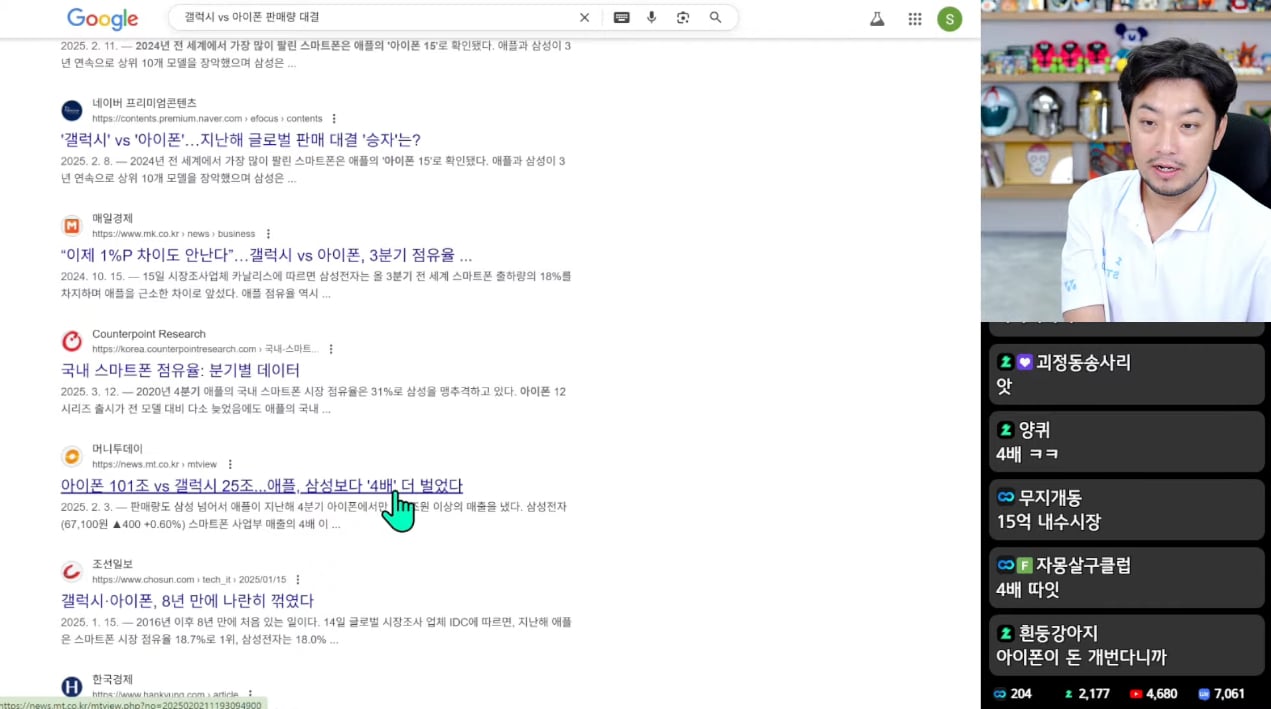Click the 괴정동송사리 chat message
This screenshot has width=1271, height=709.
pyautogui.click(x=1126, y=374)
